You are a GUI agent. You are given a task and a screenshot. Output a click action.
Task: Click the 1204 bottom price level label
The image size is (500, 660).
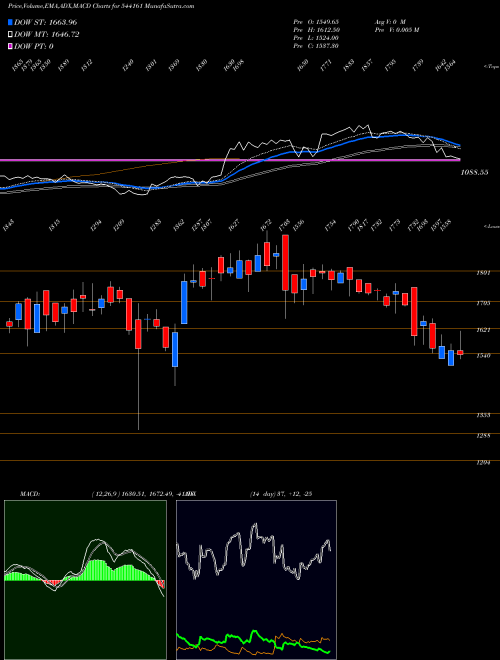483,463
